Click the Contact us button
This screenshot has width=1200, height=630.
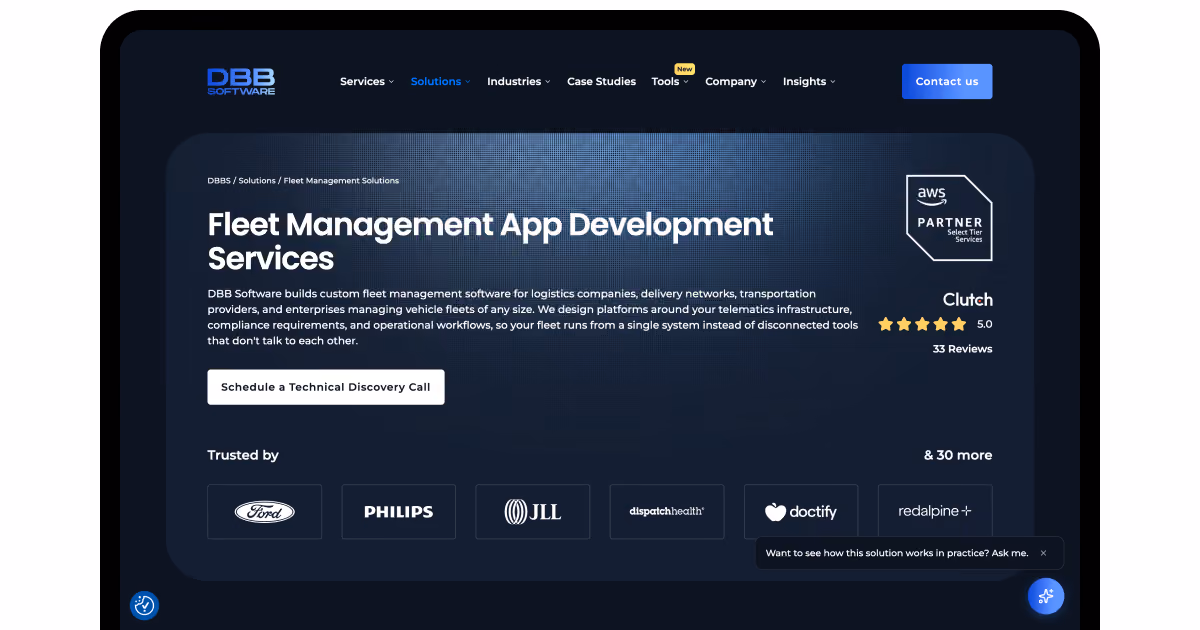click(947, 82)
